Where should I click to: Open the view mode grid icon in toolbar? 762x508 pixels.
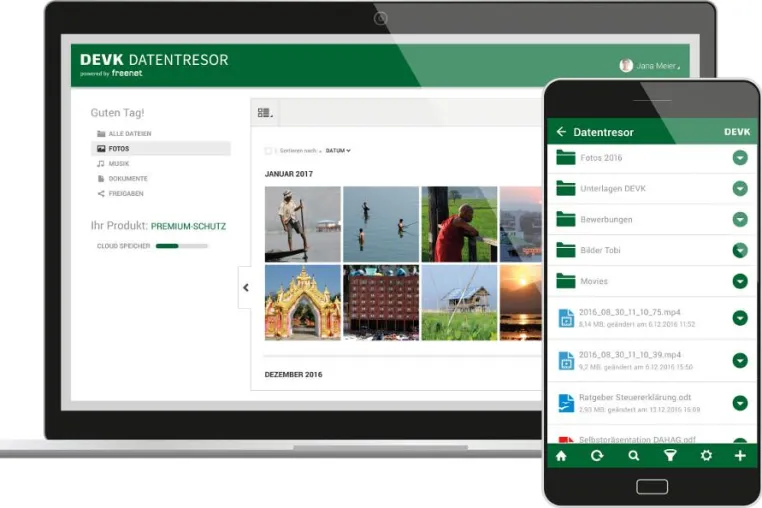tap(265, 113)
